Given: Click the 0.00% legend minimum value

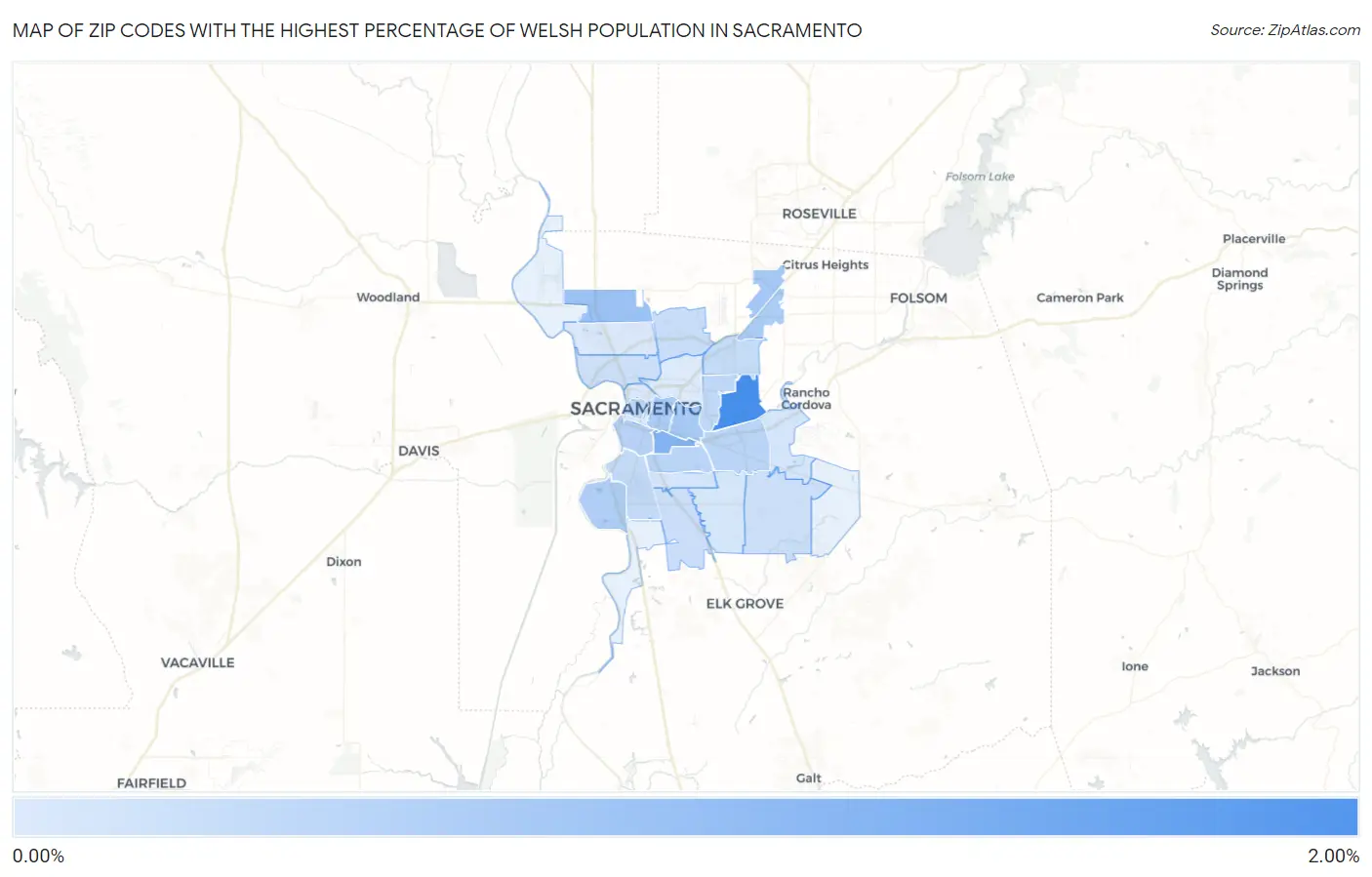Looking at the screenshot, I should (x=38, y=857).
